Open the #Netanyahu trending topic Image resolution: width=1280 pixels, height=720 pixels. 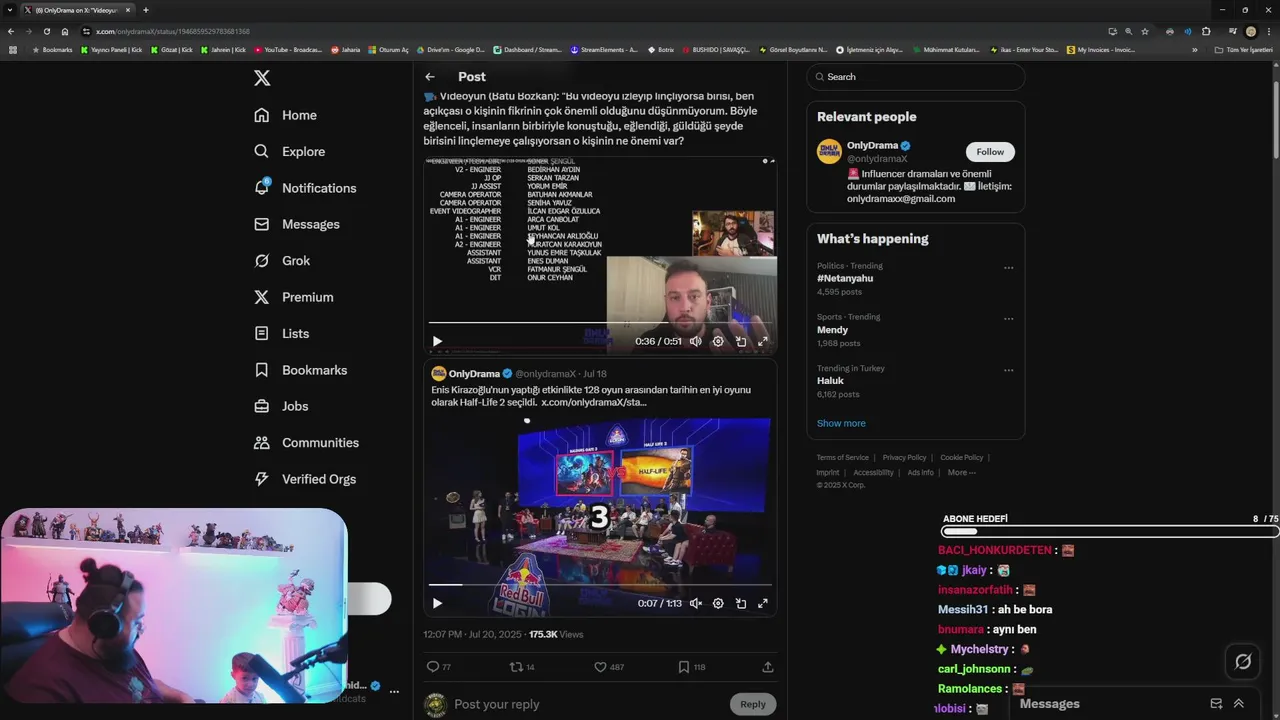(x=845, y=278)
